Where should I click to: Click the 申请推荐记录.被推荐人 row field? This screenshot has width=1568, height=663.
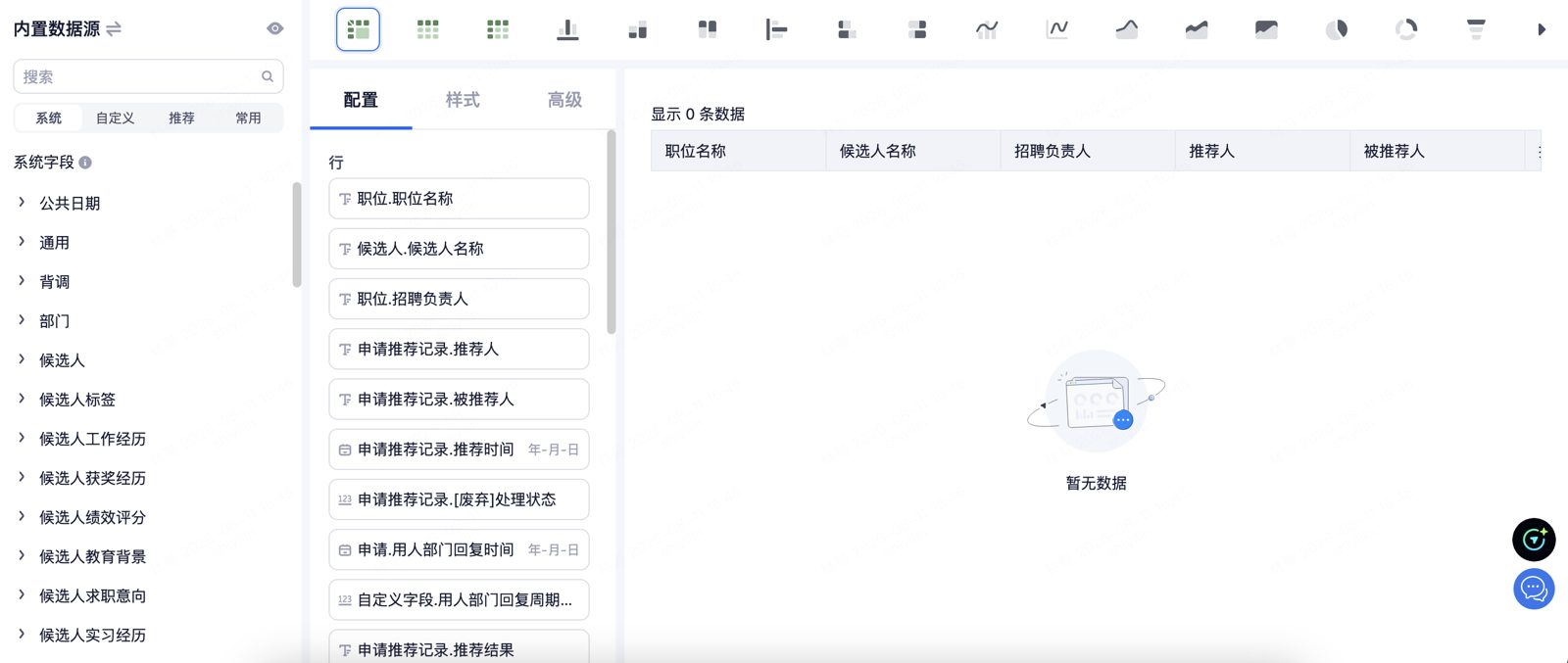[459, 400]
